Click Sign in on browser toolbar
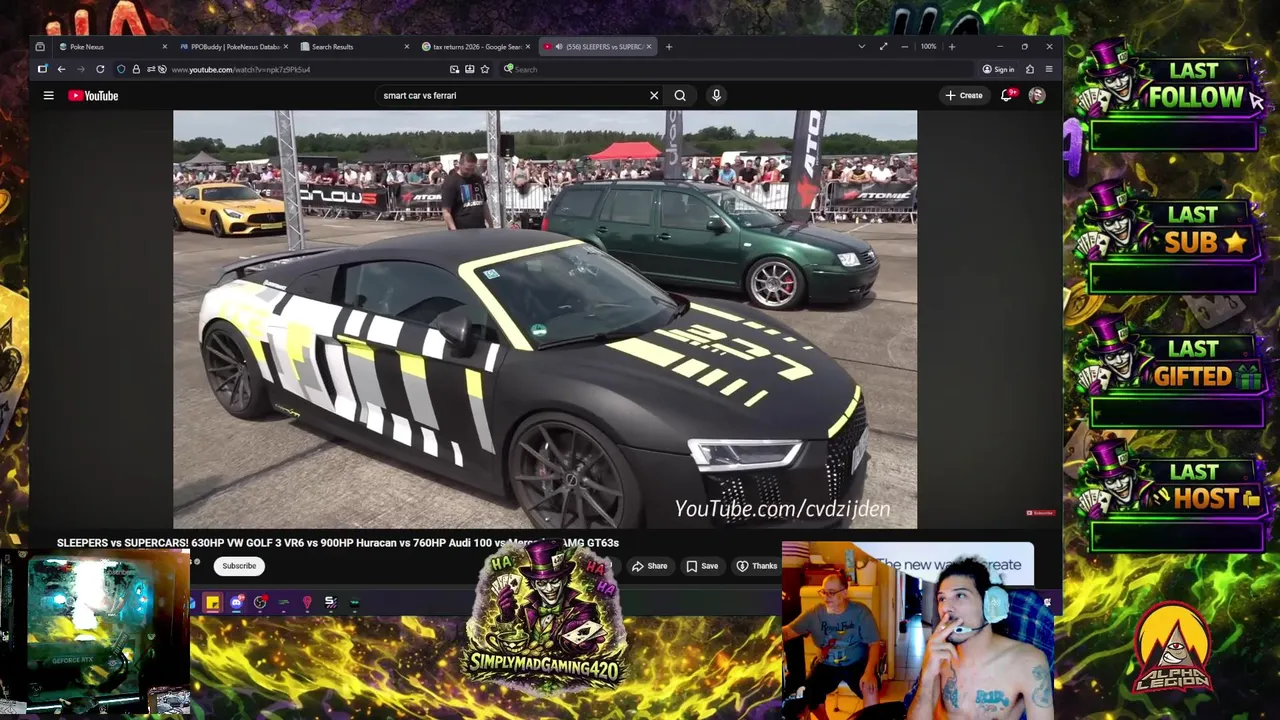Image resolution: width=1280 pixels, height=720 pixels. point(998,69)
